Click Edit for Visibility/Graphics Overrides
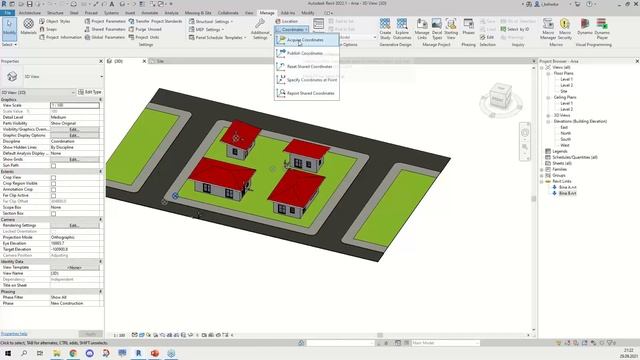 [x=74, y=129]
